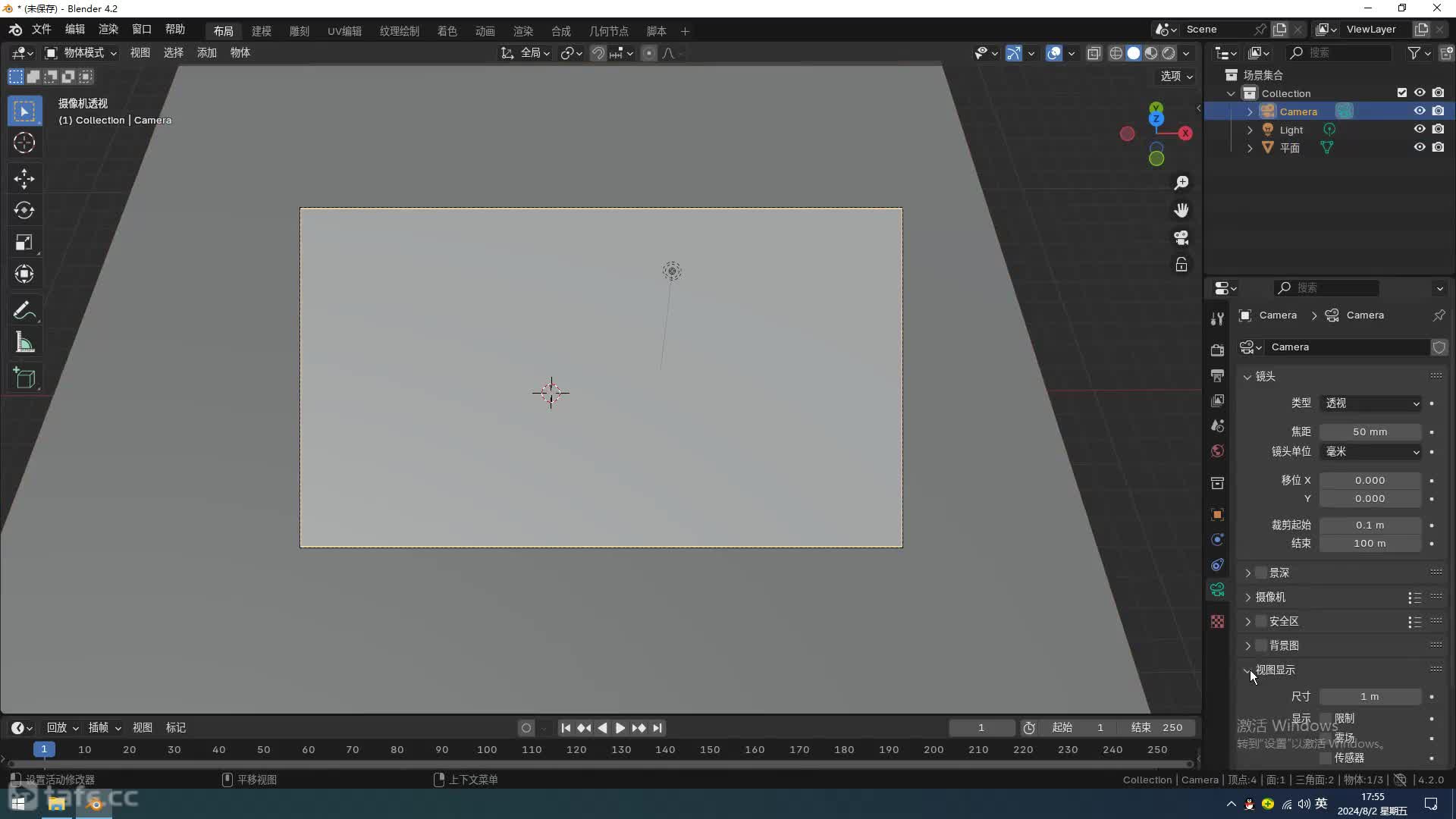Open the Output properties tab
Viewport: 1456px width, 819px height.
(x=1217, y=375)
